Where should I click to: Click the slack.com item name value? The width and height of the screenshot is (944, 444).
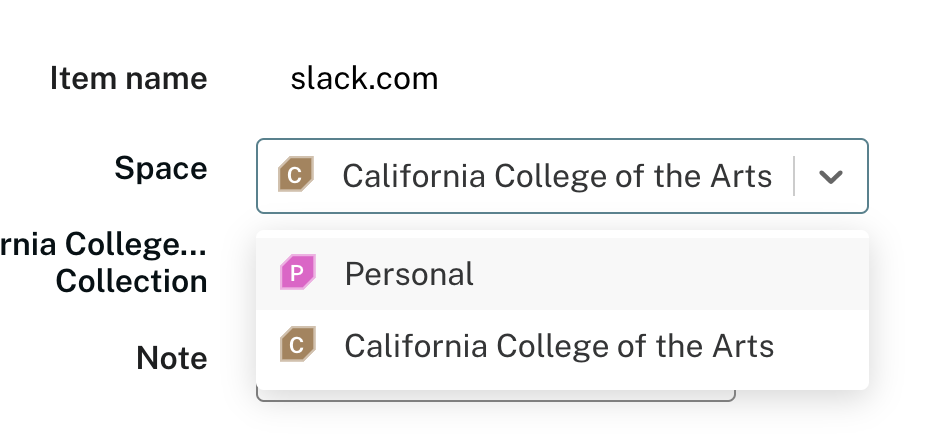[x=364, y=78]
